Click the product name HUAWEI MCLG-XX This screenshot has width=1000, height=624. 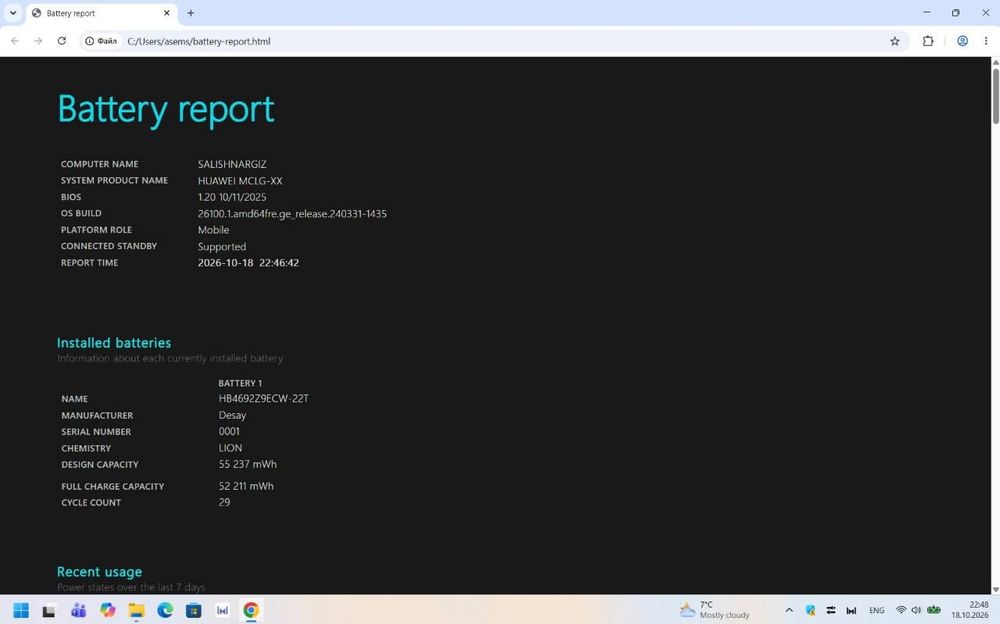pos(240,181)
